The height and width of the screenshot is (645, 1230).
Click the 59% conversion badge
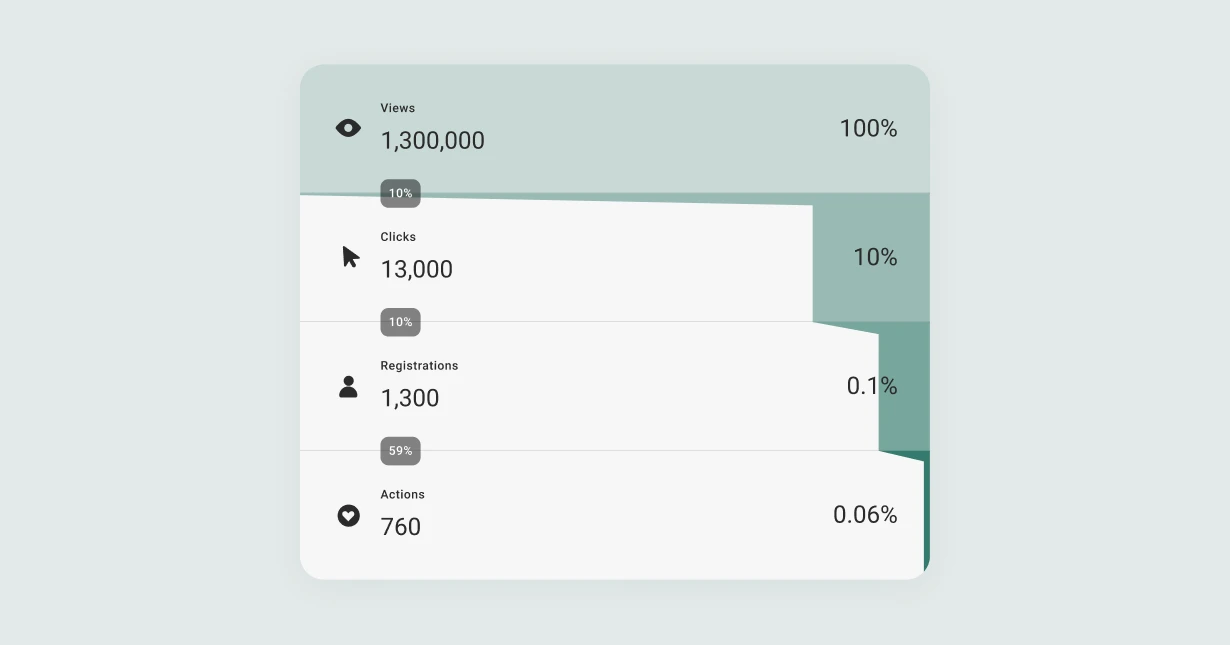click(400, 451)
